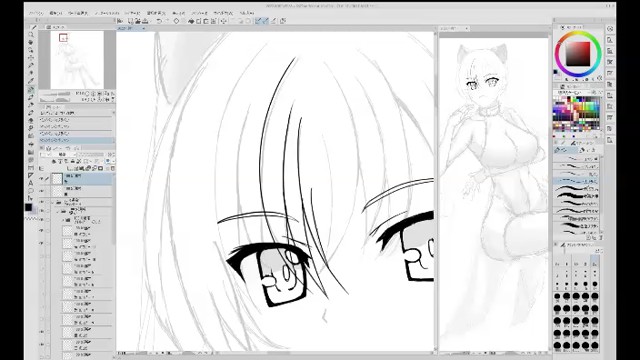The height and width of the screenshot is (360, 640).
Task: Toggle visibility of the layer folder row
Action: (42, 202)
